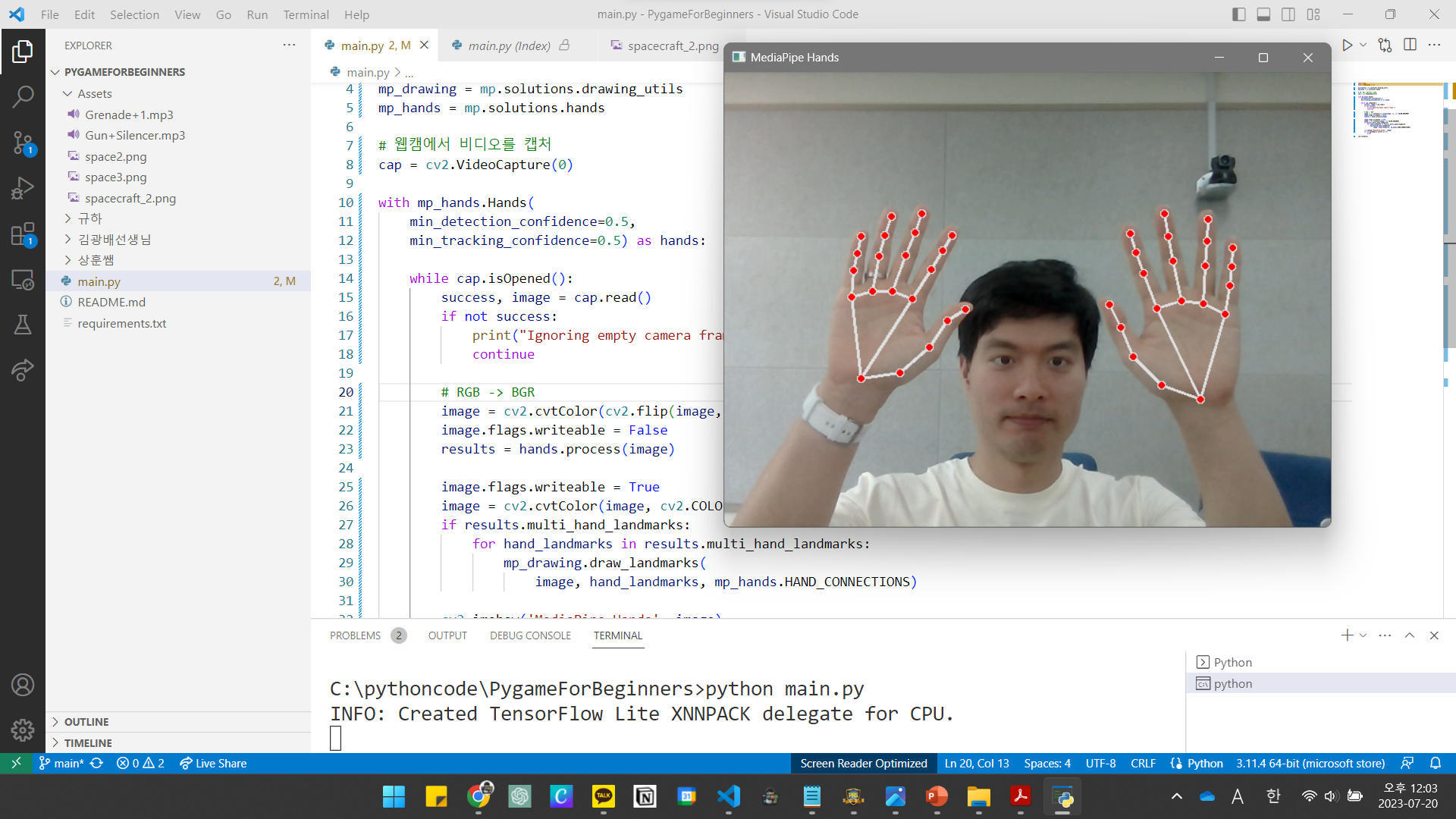Open the Extensions view icon
This screenshot has height=819, width=1456.
[x=23, y=234]
